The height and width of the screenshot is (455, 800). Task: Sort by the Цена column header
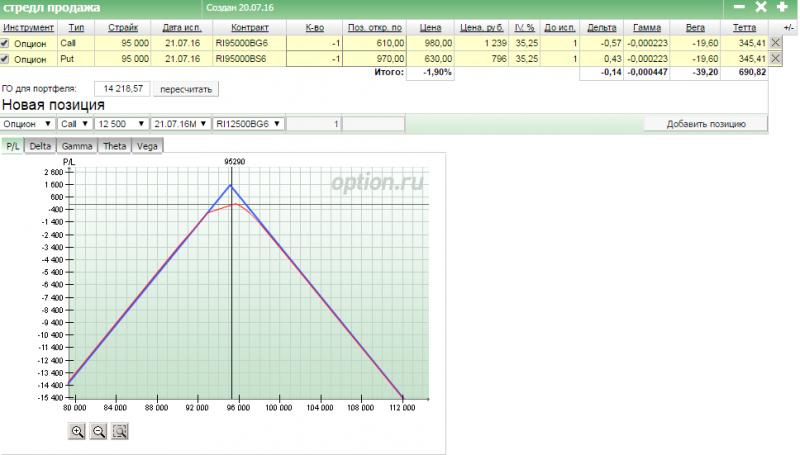tap(431, 28)
